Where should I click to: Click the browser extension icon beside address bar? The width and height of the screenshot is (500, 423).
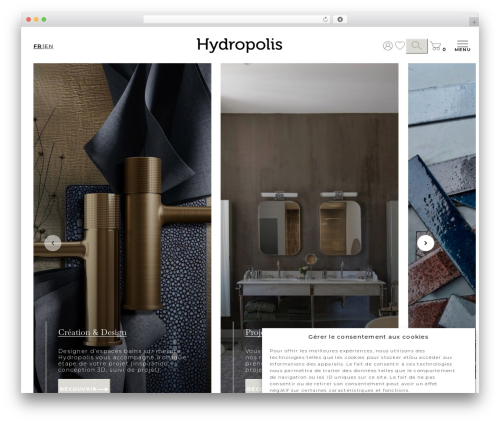click(x=340, y=19)
